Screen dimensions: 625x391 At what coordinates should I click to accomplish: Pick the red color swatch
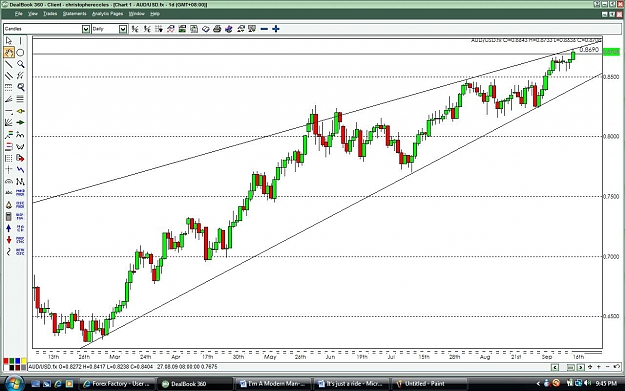[6, 361]
